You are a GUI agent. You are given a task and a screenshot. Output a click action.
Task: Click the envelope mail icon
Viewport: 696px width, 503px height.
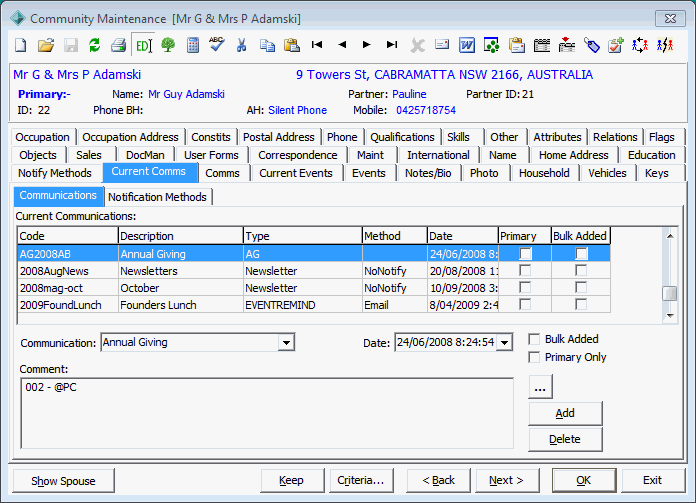tap(442, 44)
